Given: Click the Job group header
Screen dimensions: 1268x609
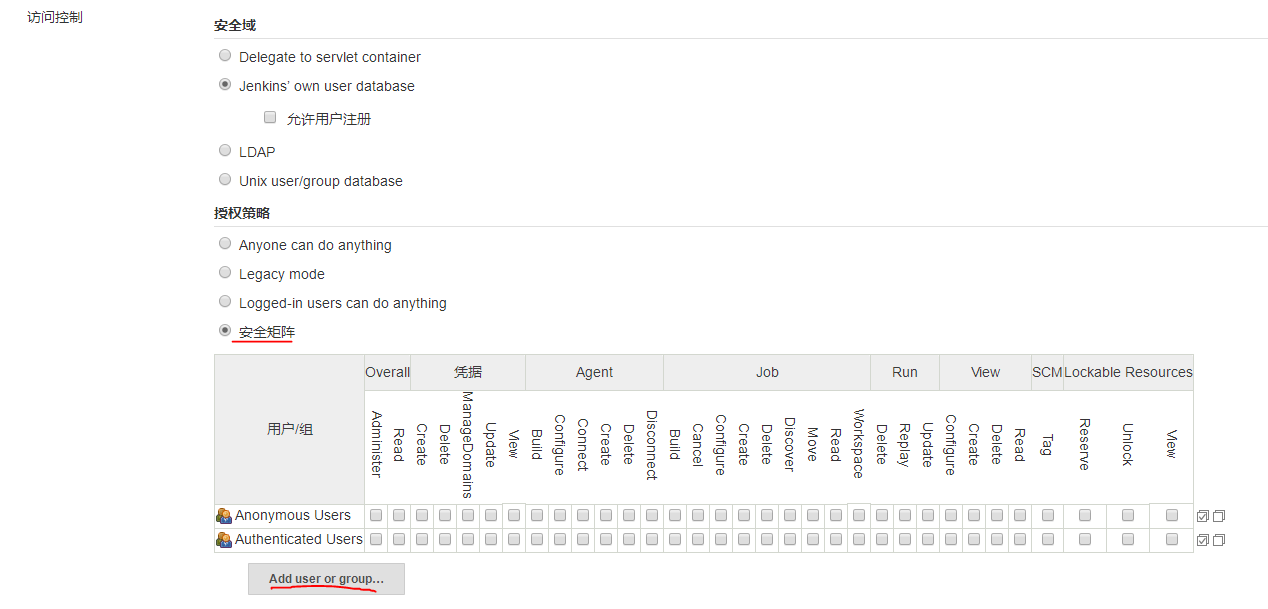Looking at the screenshot, I should click(x=767, y=372).
